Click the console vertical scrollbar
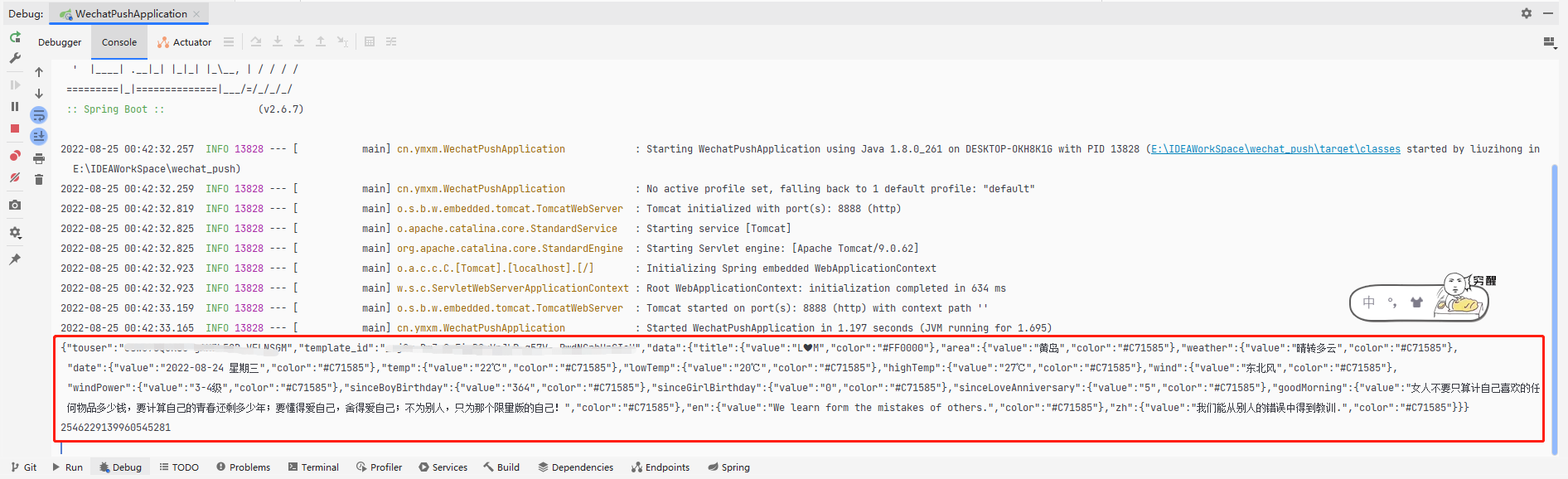 pyautogui.click(x=1554, y=308)
